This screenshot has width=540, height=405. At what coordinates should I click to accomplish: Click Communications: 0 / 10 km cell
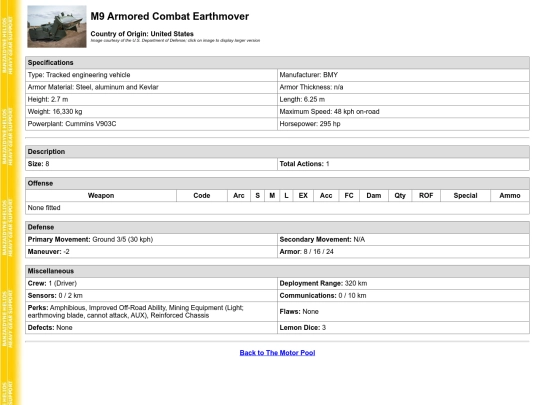pyautogui.click(x=403, y=295)
